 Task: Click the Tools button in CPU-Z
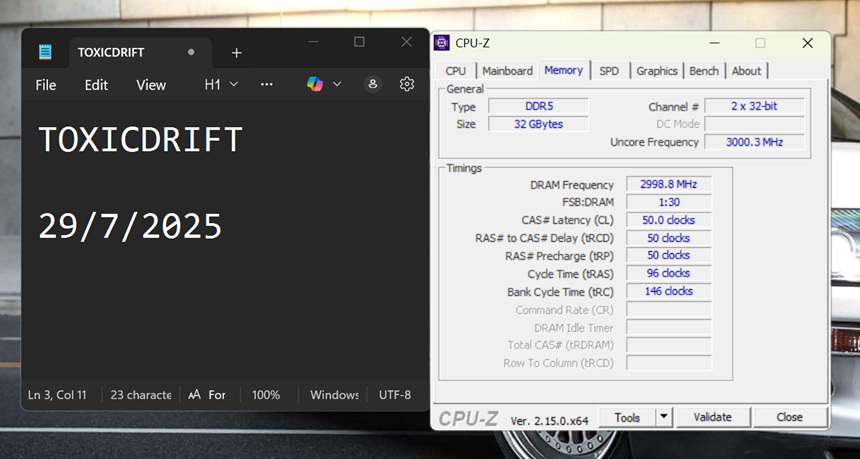pos(627,417)
